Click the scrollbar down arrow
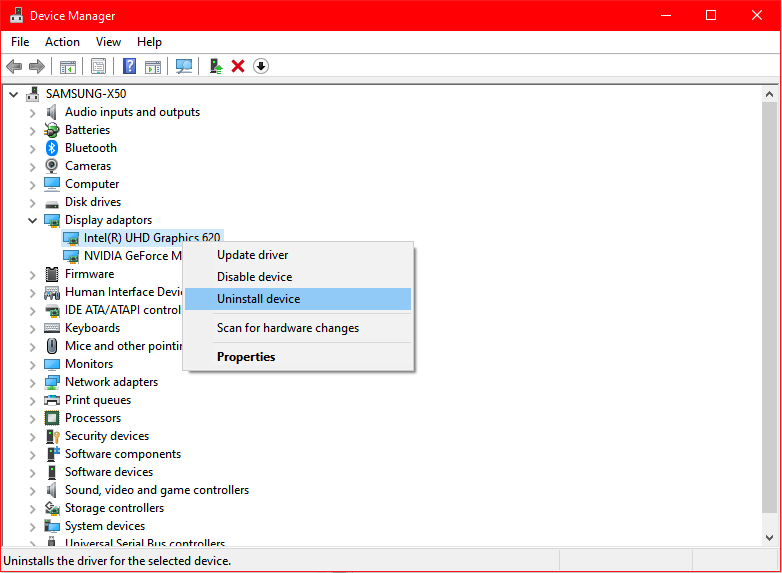The width and height of the screenshot is (782, 573). coord(769,538)
